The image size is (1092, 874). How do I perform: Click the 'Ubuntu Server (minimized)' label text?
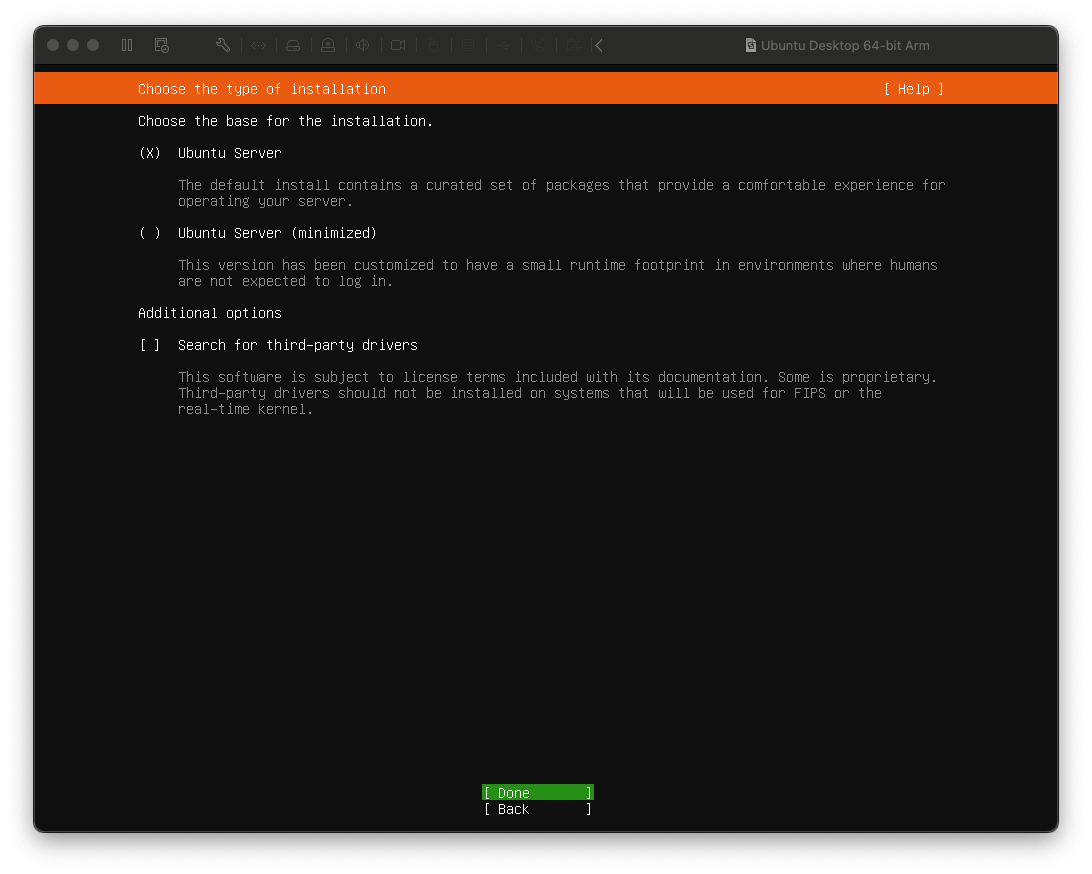coord(277,233)
